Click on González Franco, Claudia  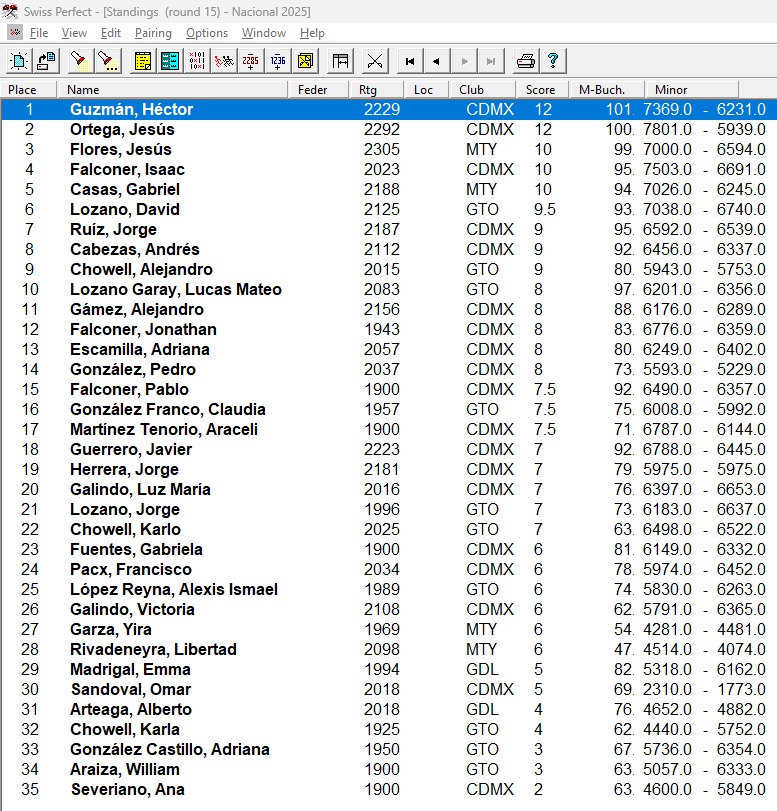168,410
